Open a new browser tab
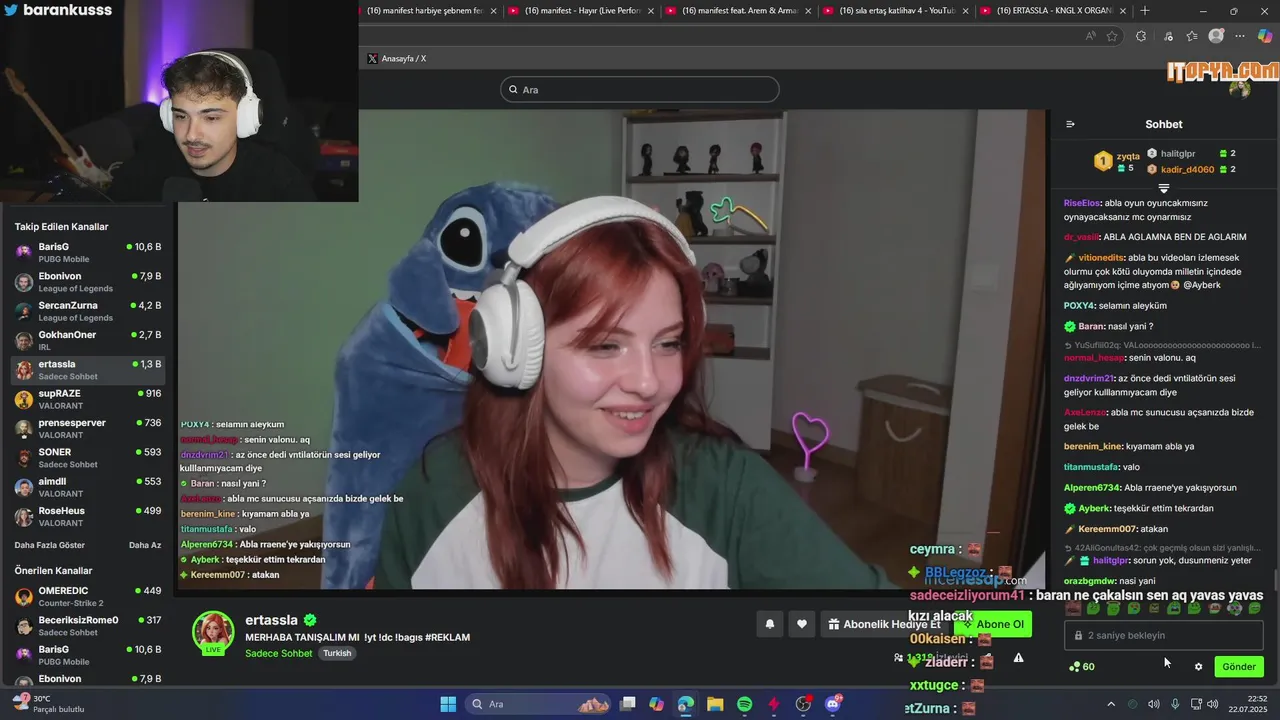 pos(1145,11)
